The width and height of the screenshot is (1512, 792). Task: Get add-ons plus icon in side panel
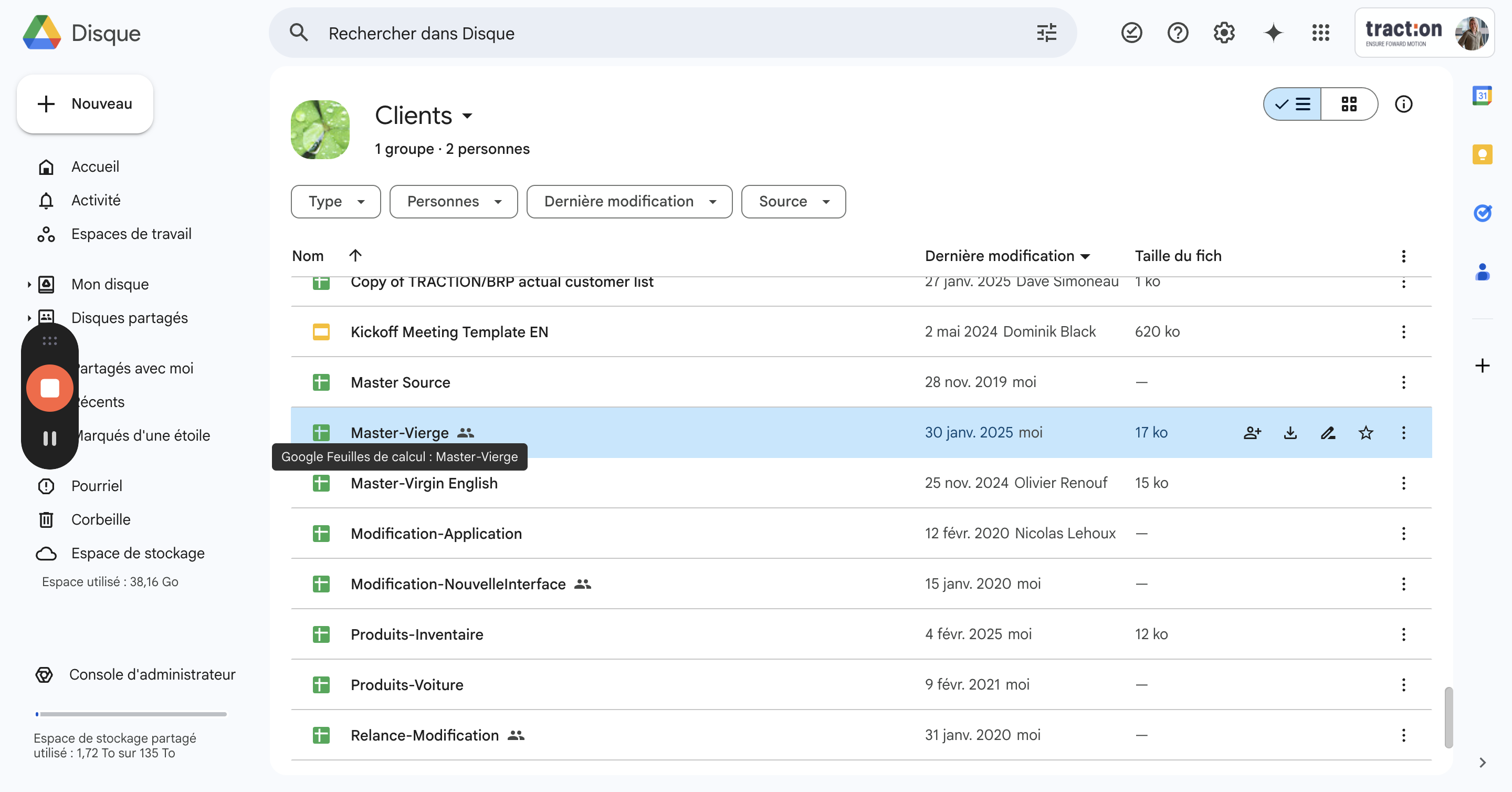1482,365
